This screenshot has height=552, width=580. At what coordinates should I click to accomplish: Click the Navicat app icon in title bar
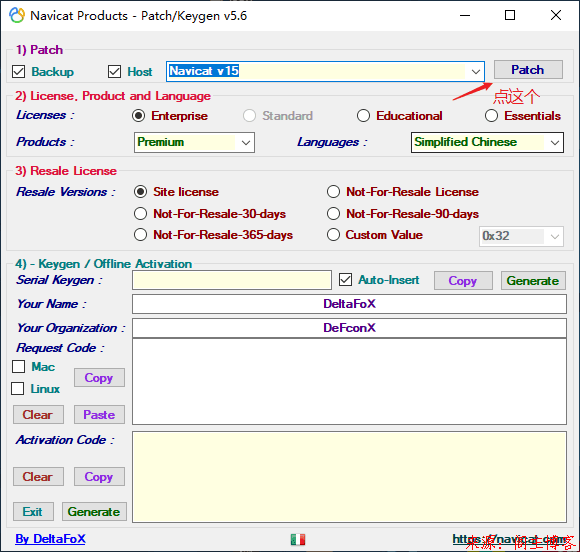[x=17, y=16]
